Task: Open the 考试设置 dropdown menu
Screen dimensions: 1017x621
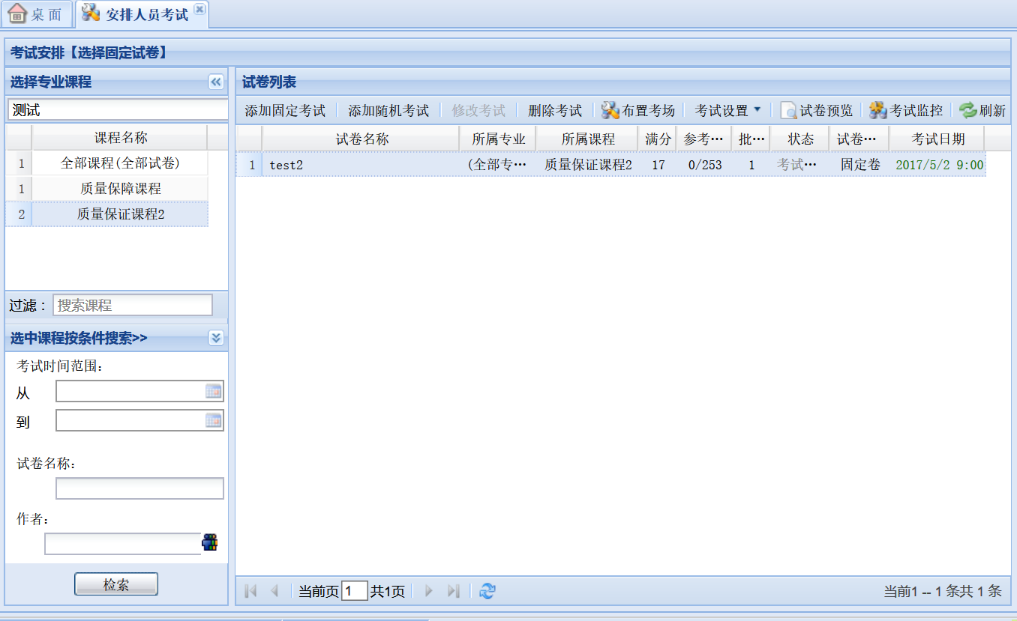Action: 728,111
